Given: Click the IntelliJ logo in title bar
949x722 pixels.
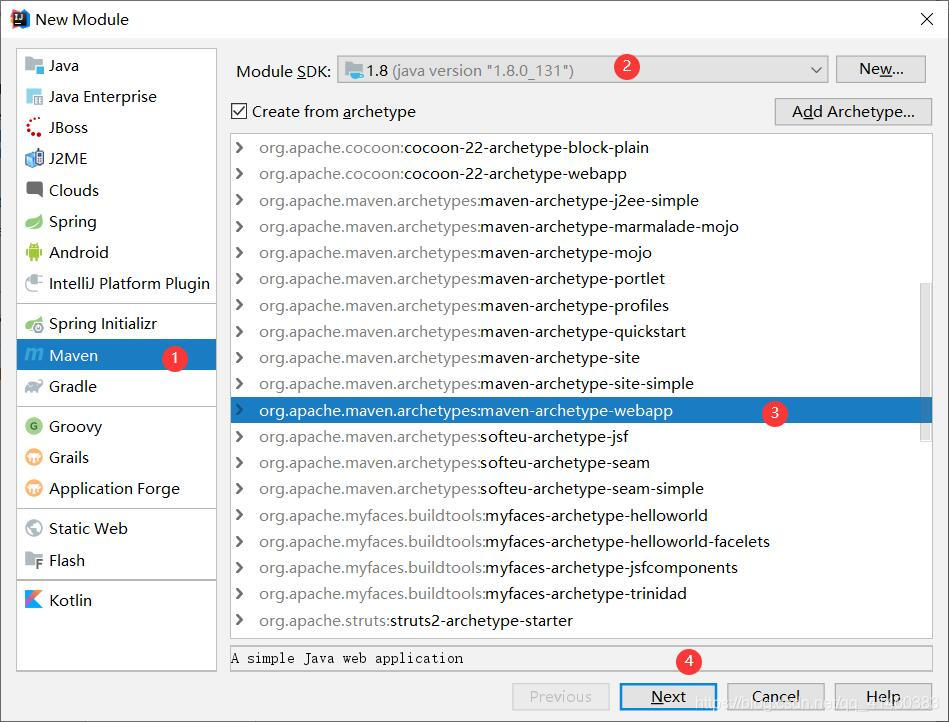Looking at the screenshot, I should [20, 19].
